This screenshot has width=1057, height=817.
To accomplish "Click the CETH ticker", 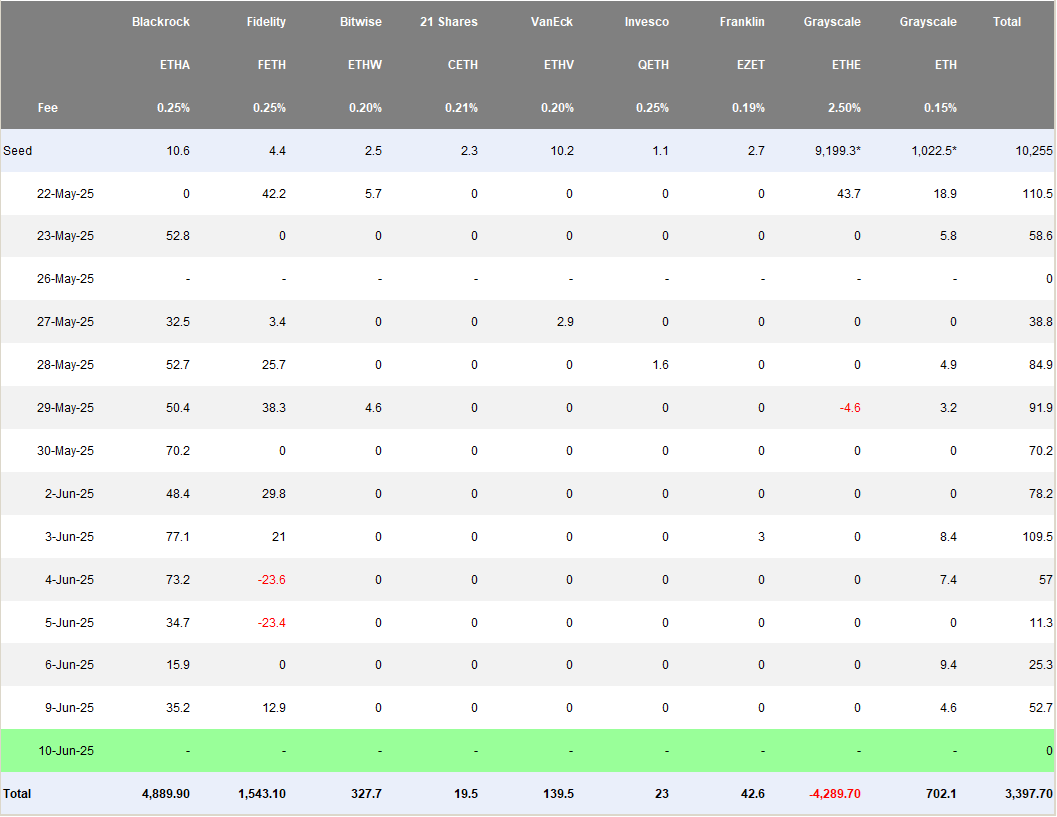I will [462, 65].
